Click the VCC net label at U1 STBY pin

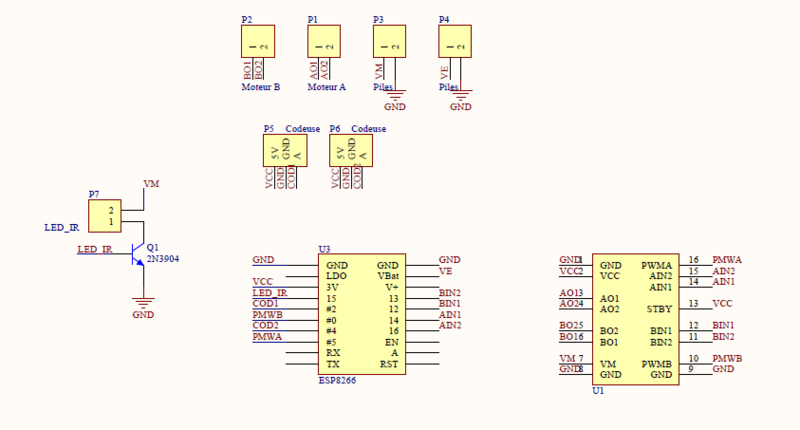pyautogui.click(x=722, y=303)
